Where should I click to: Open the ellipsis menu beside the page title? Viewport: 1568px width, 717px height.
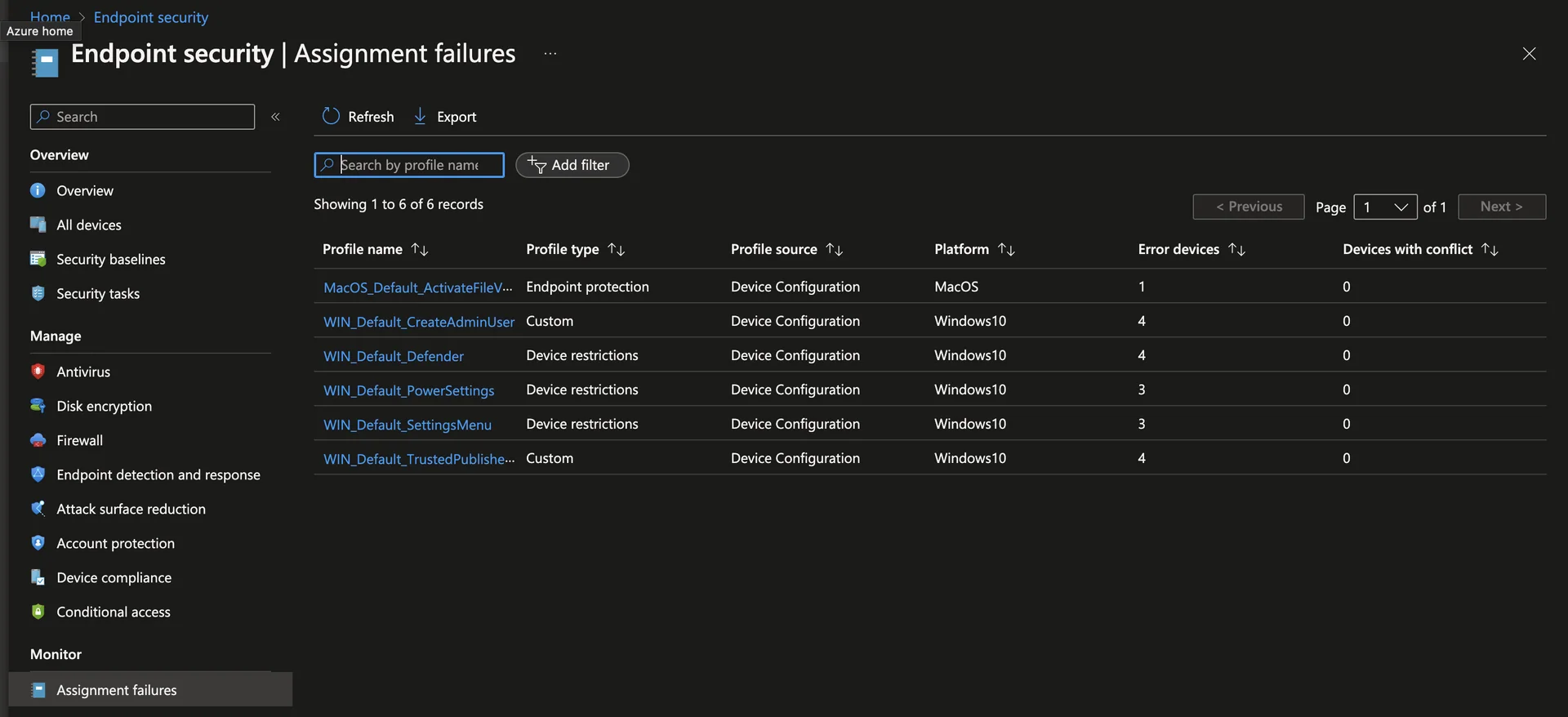click(x=550, y=54)
